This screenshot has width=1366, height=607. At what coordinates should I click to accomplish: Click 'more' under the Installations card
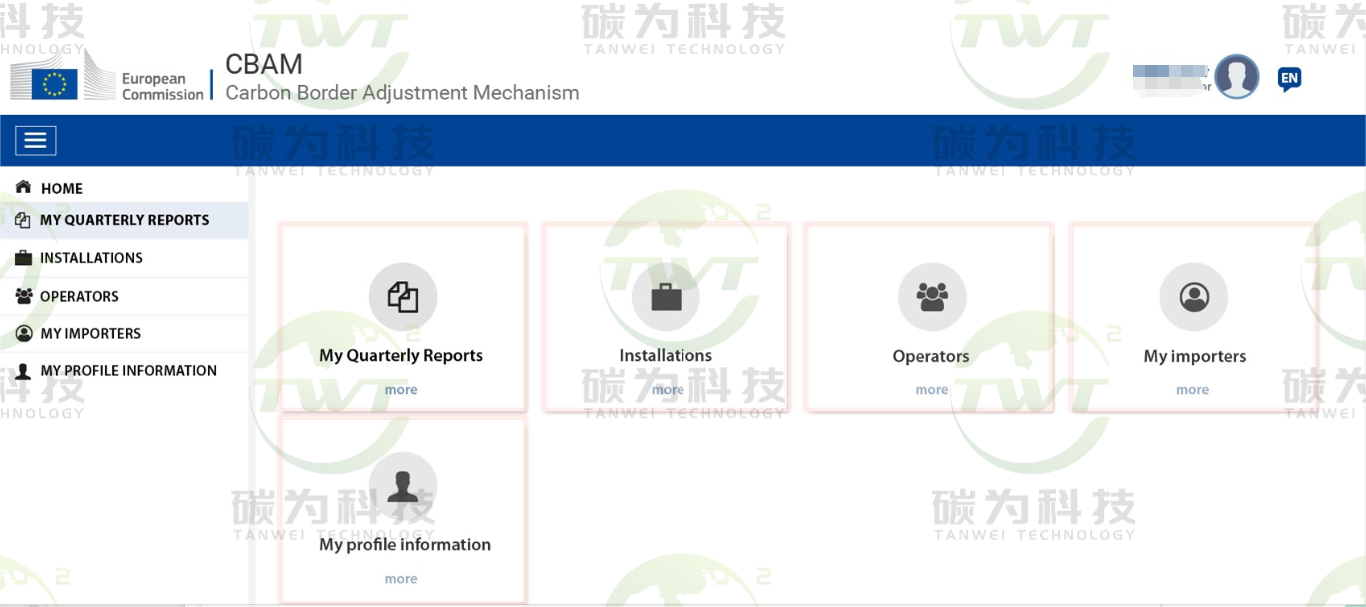[x=668, y=390]
